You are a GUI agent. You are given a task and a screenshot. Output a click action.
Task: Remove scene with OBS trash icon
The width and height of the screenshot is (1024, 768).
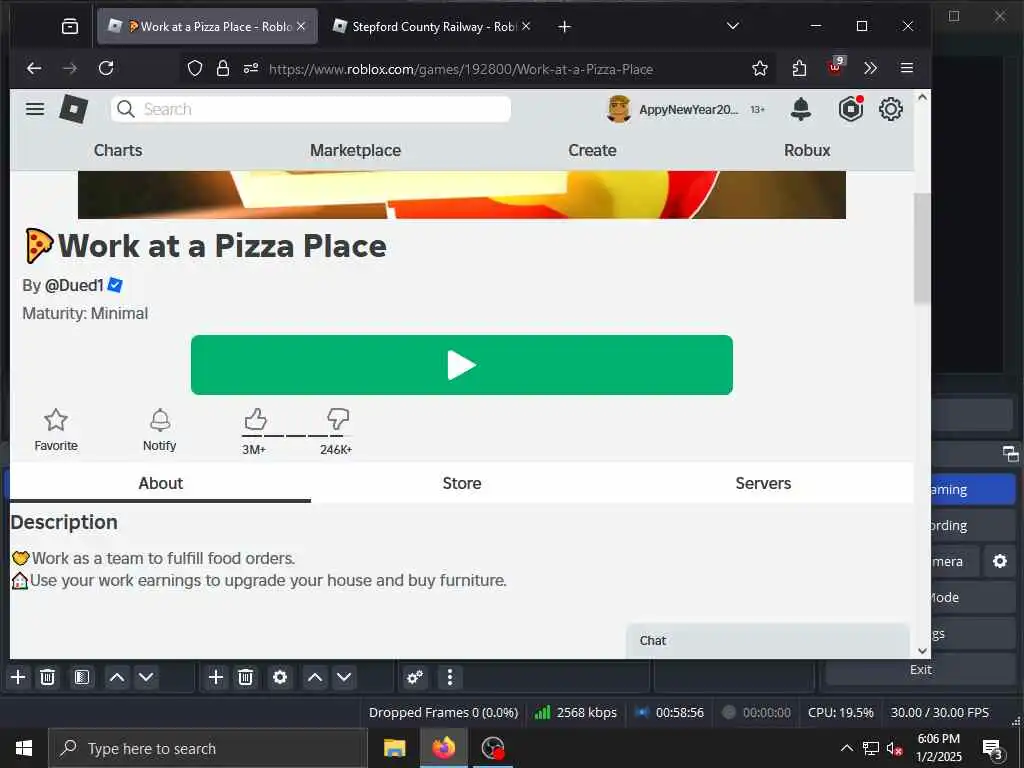[48, 677]
